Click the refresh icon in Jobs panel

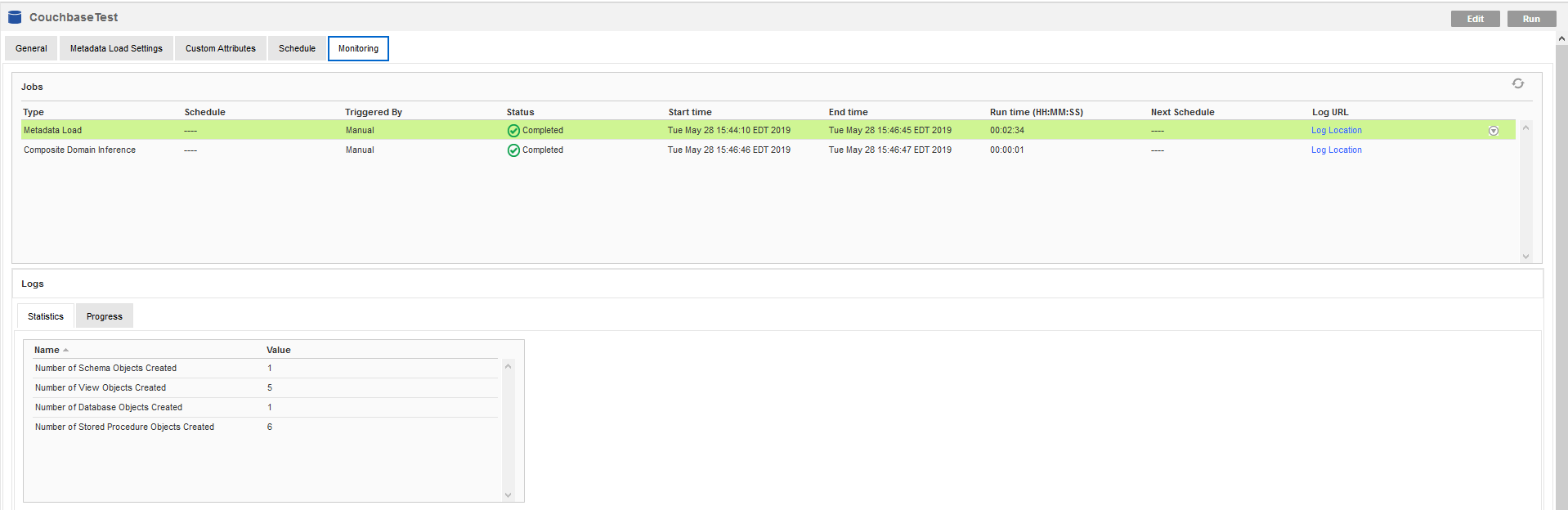pos(1517,84)
